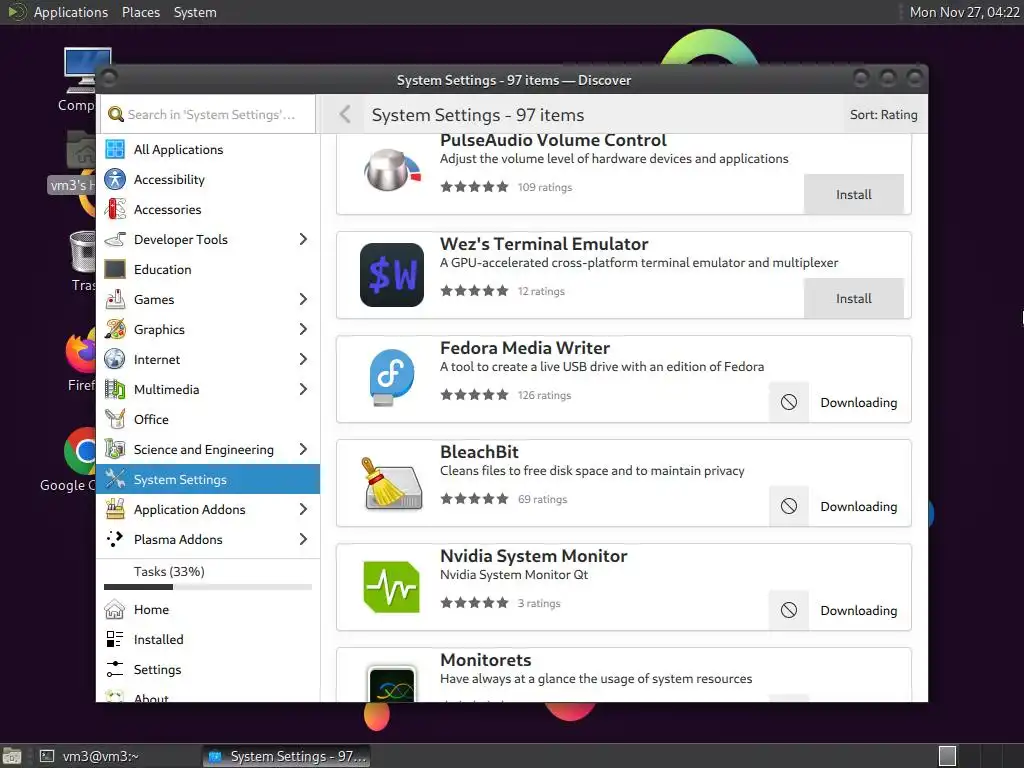Click the search field in System Settings
1024x768 pixels.
[x=208, y=114]
